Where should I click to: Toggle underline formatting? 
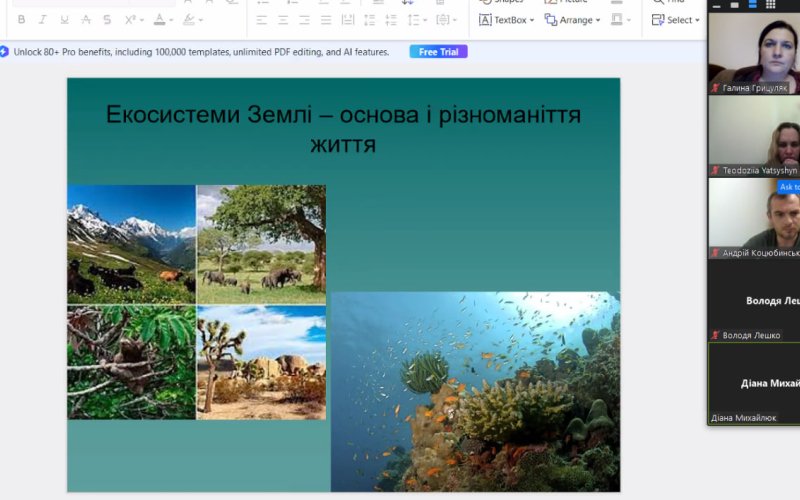coord(64,20)
